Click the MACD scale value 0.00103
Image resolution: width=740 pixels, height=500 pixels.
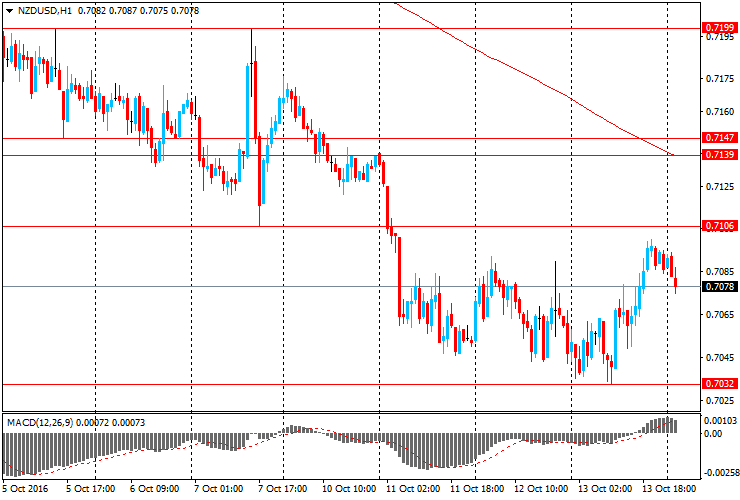(720, 421)
